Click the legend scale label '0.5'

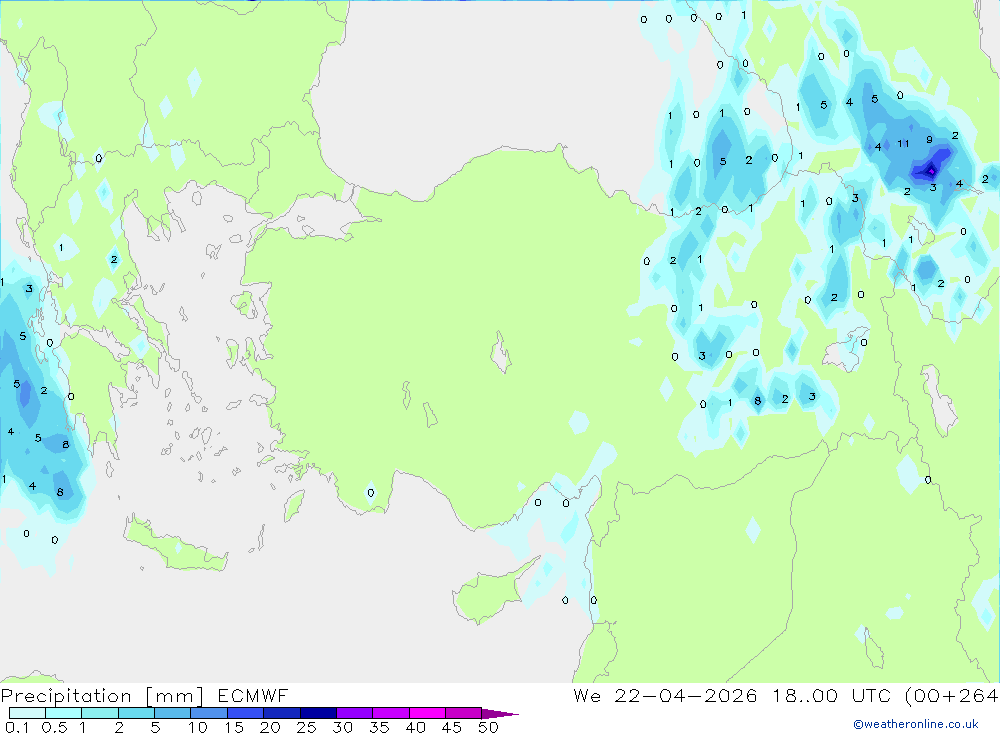54,727
